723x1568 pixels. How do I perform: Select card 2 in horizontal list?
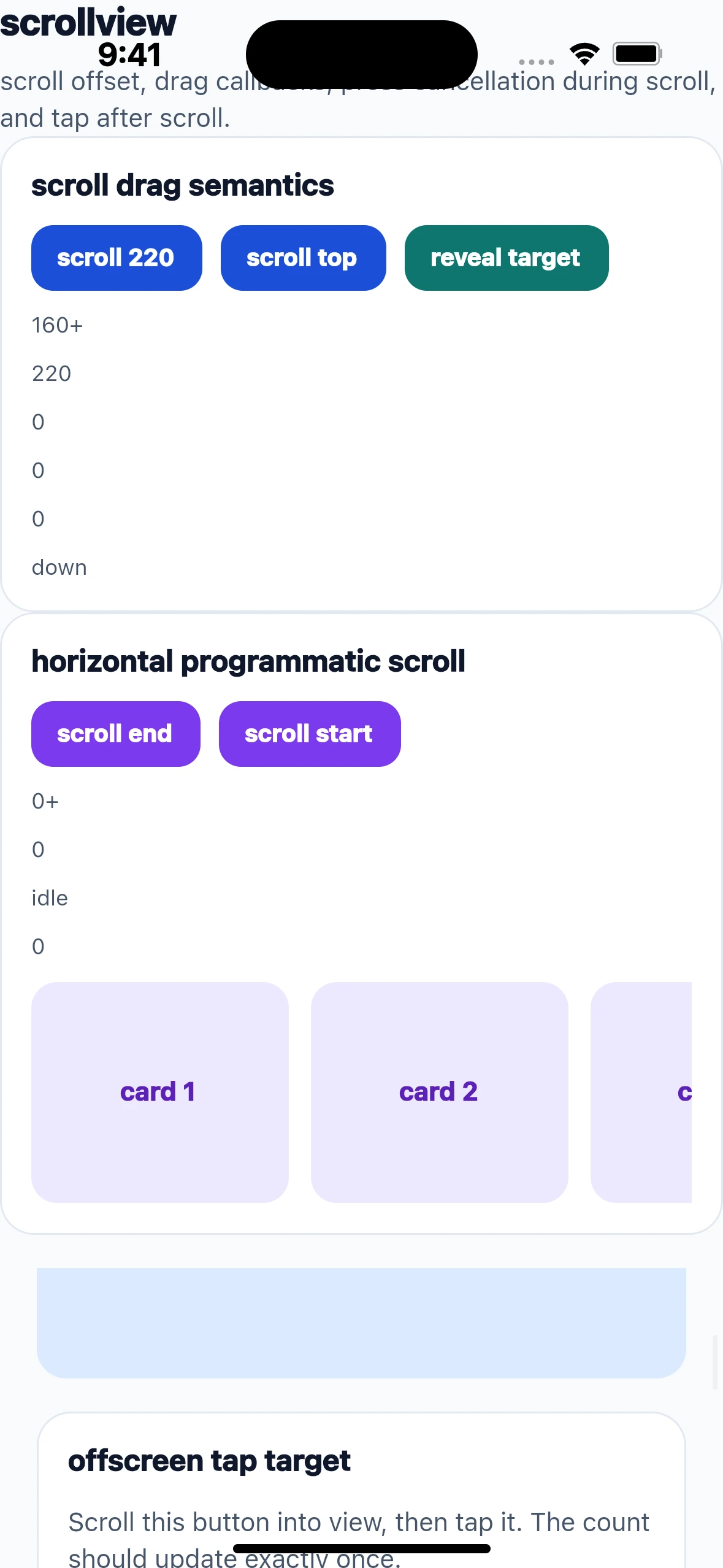[x=440, y=1092]
